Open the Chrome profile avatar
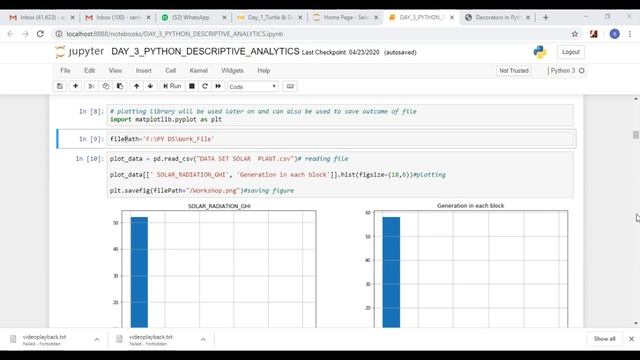This screenshot has height=360, width=640. point(615,34)
